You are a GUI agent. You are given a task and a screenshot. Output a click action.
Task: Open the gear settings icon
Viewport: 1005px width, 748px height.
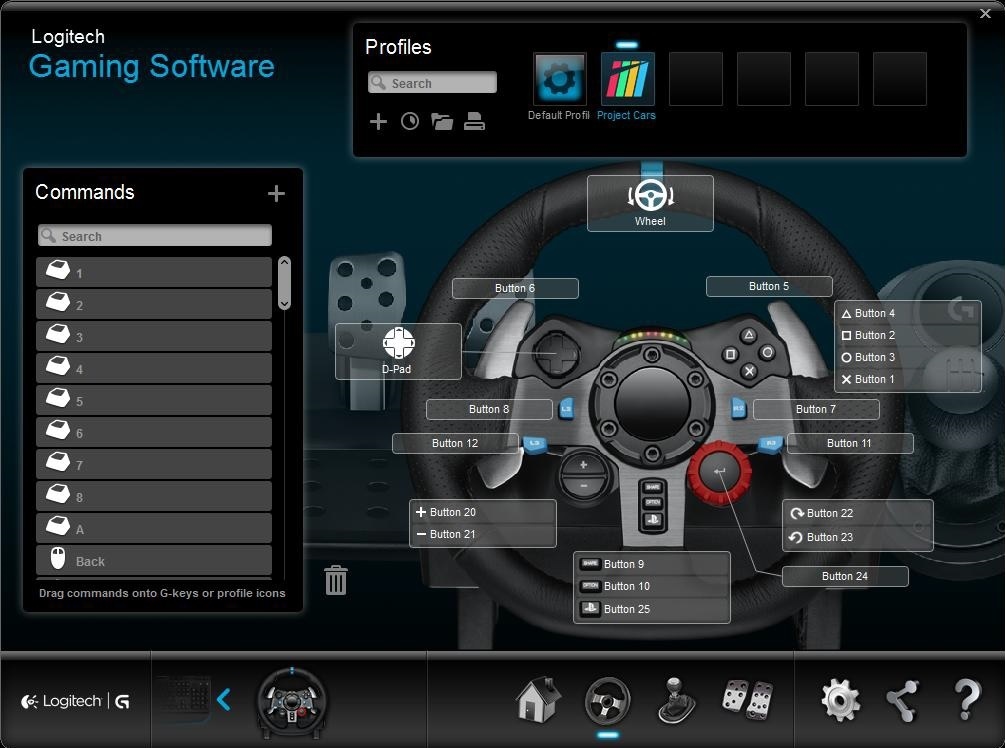tap(840, 700)
